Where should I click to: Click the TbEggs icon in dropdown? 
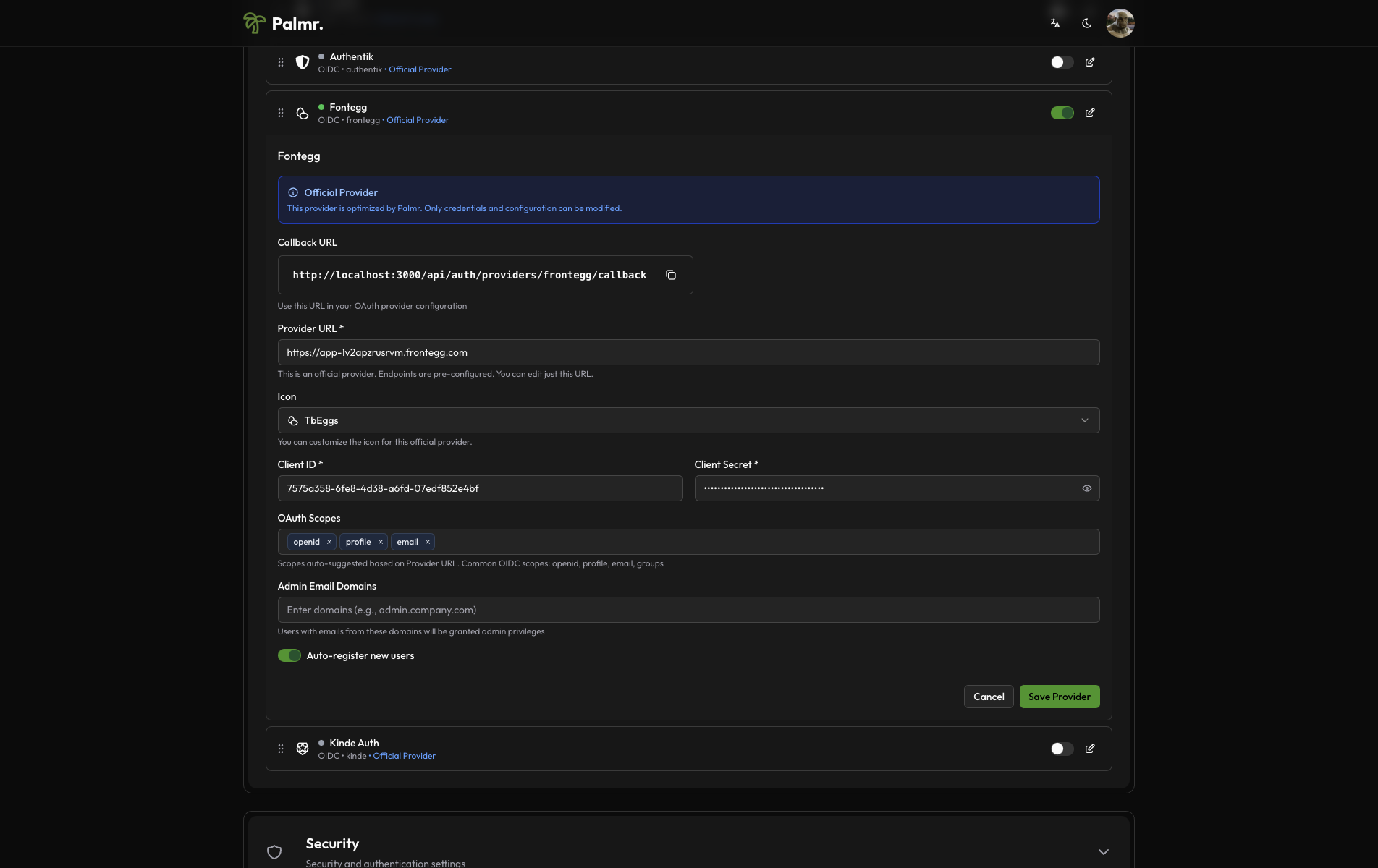(293, 420)
